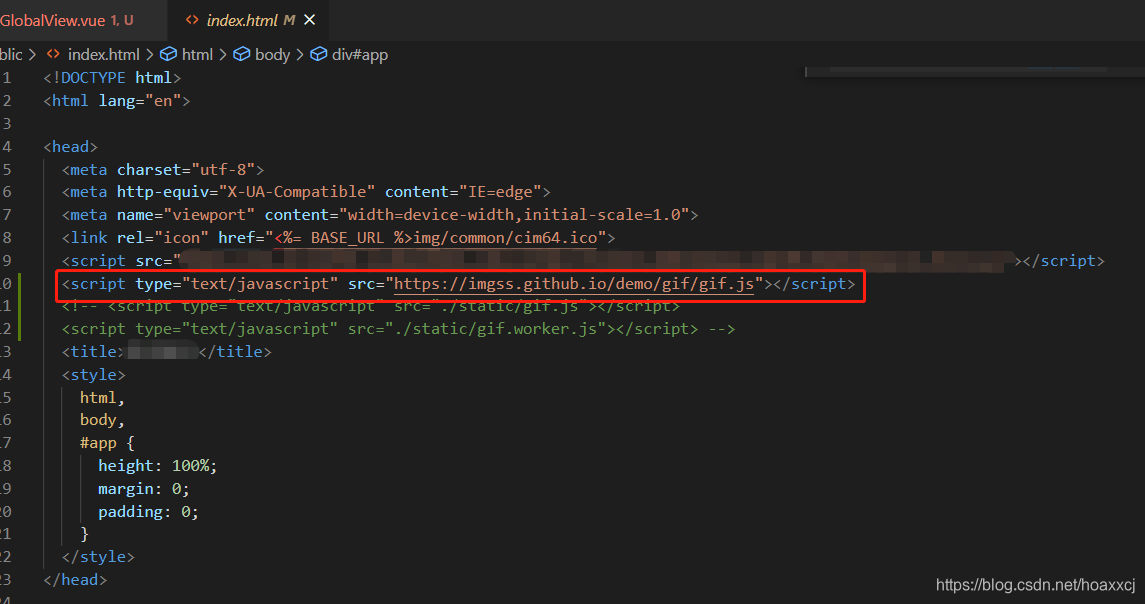Viewport: 1145px width, 604px height.
Task: Click the file icon in index.html breadcrumb
Action: (x=53, y=55)
